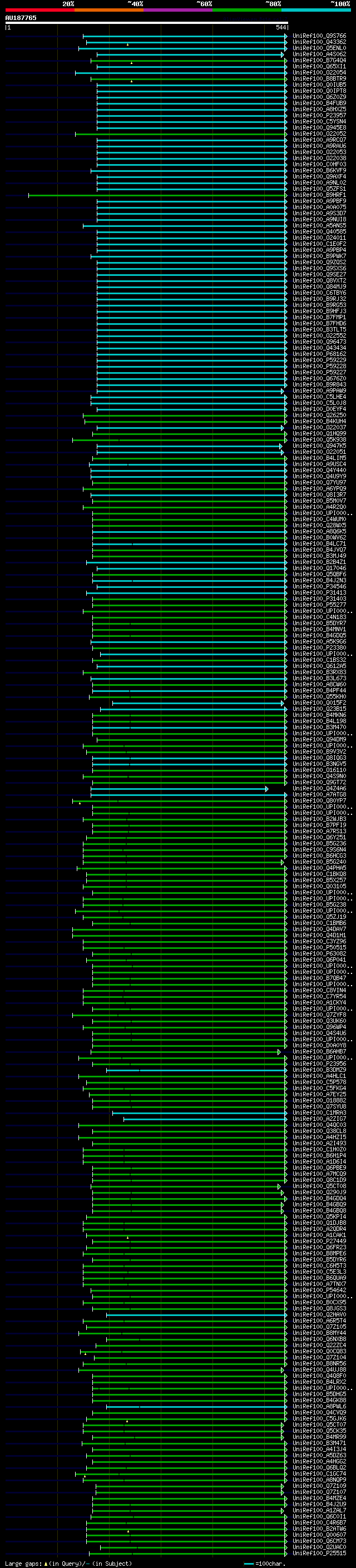Select the UniRef100_Q7YU97 label
Image resolution: width=356 pixels, height=1568 pixels.
click(x=319, y=483)
